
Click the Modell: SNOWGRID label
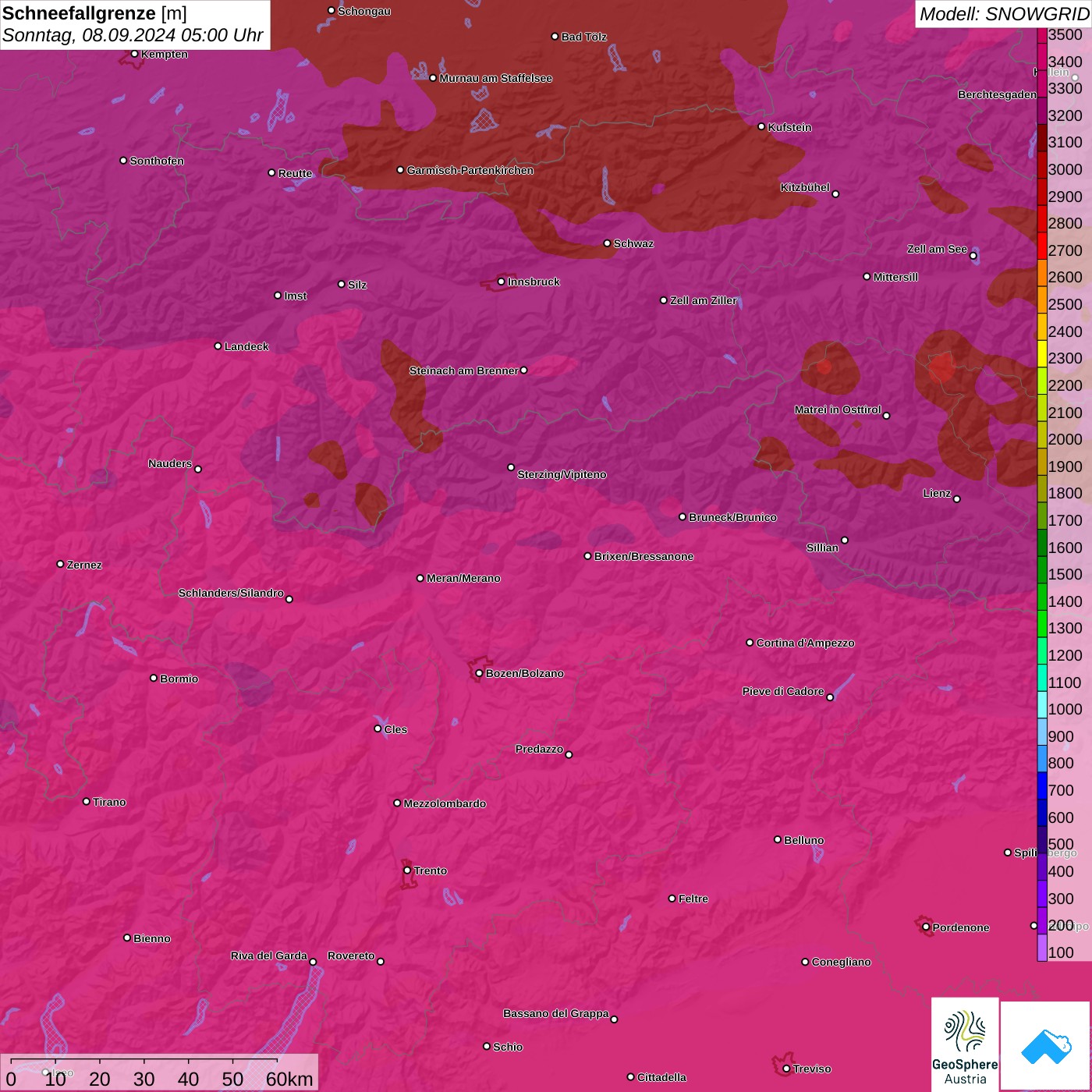1004,14
